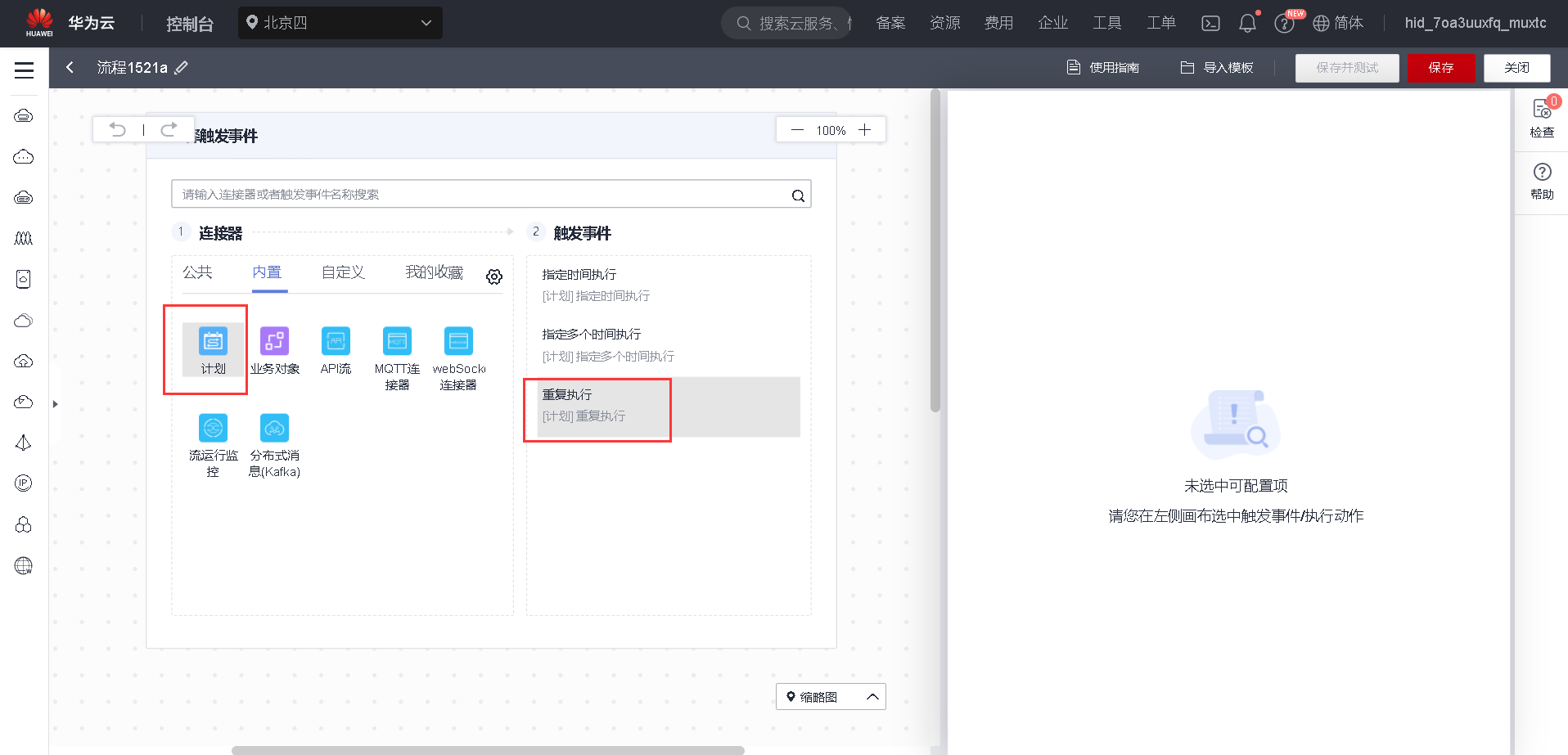Select the 计划 connector
The image size is (1568, 755).
[213, 350]
